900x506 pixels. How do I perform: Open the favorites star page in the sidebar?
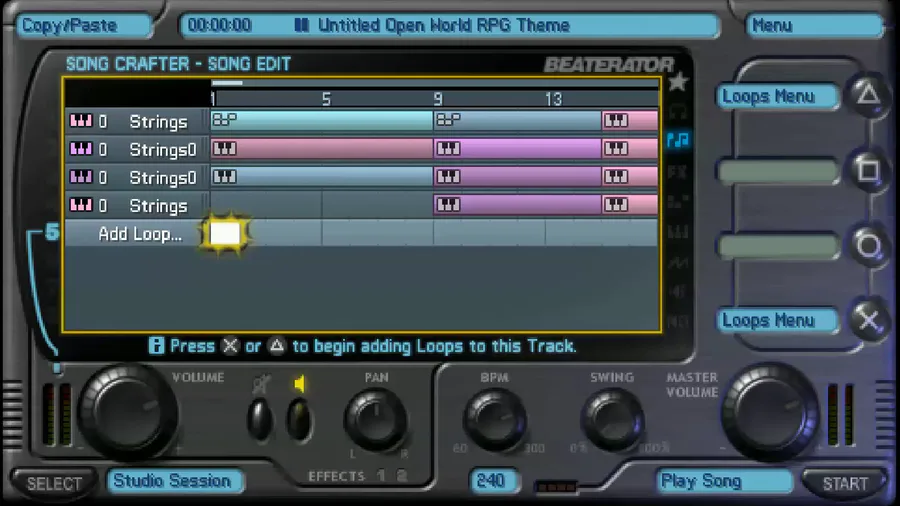[678, 83]
